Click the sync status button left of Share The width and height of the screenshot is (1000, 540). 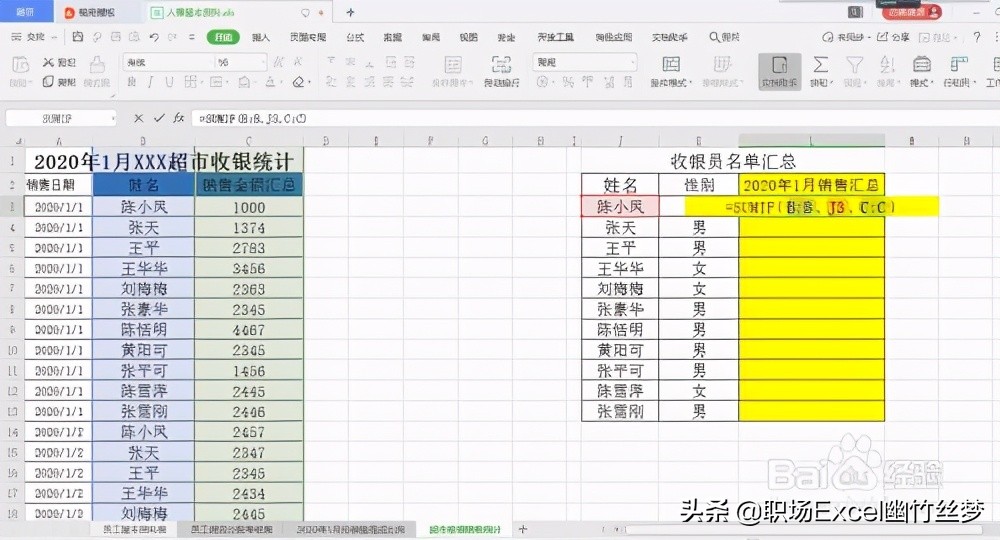pos(846,38)
